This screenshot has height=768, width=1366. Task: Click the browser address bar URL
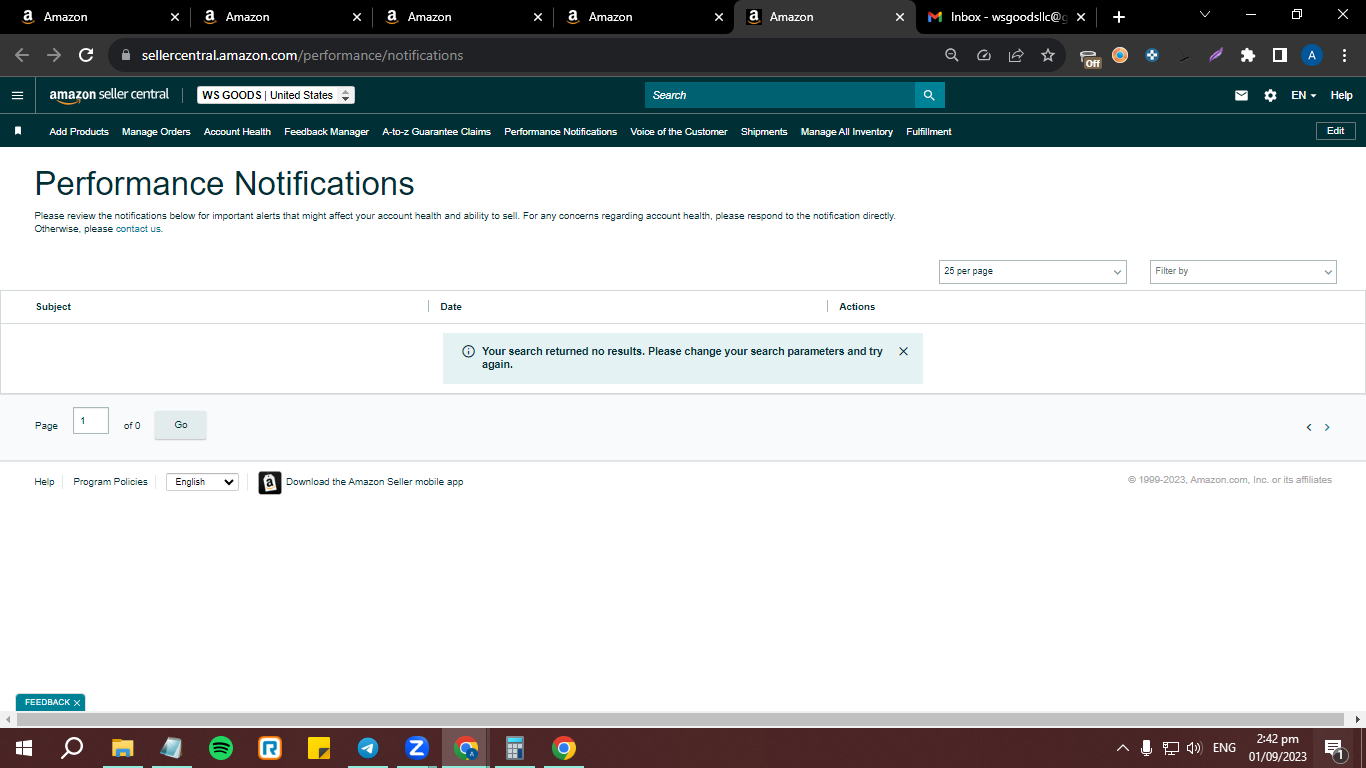(x=302, y=55)
